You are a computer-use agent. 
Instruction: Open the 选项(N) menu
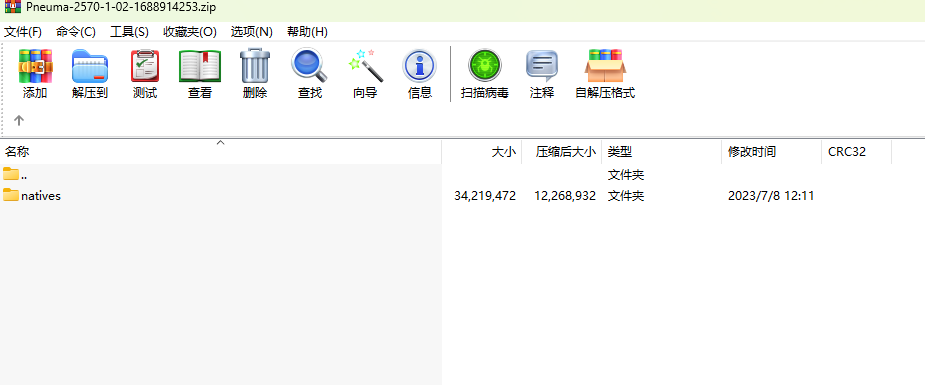(252, 32)
